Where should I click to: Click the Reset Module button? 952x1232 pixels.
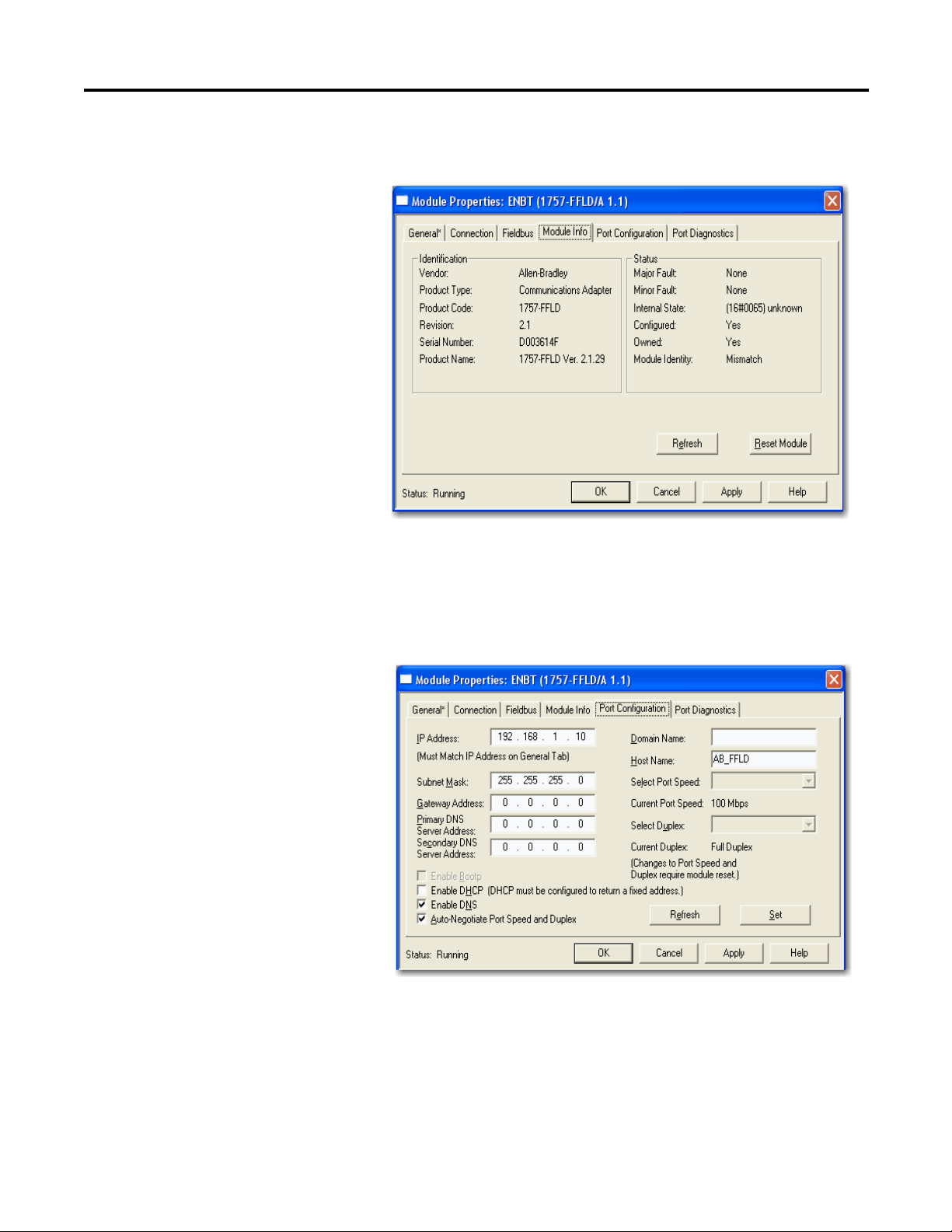pyautogui.click(x=780, y=444)
